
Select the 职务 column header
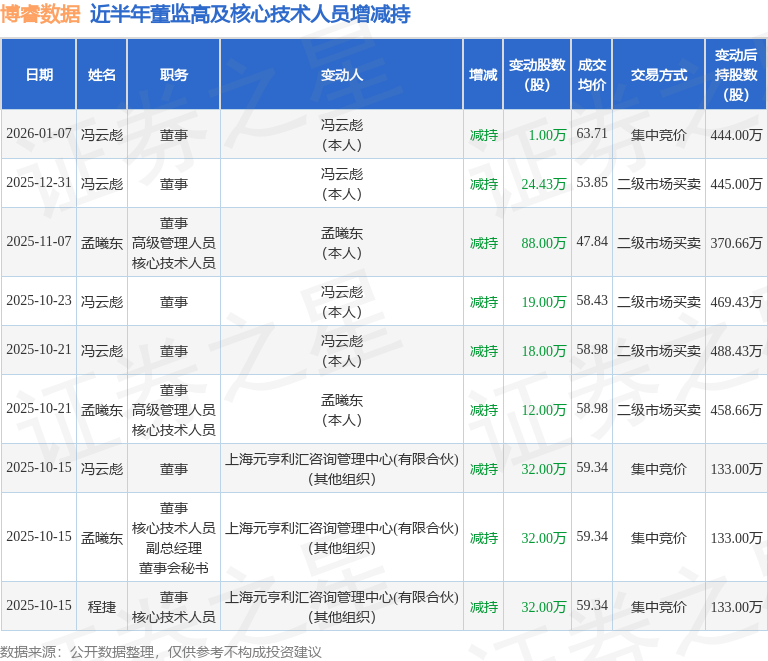point(173,75)
